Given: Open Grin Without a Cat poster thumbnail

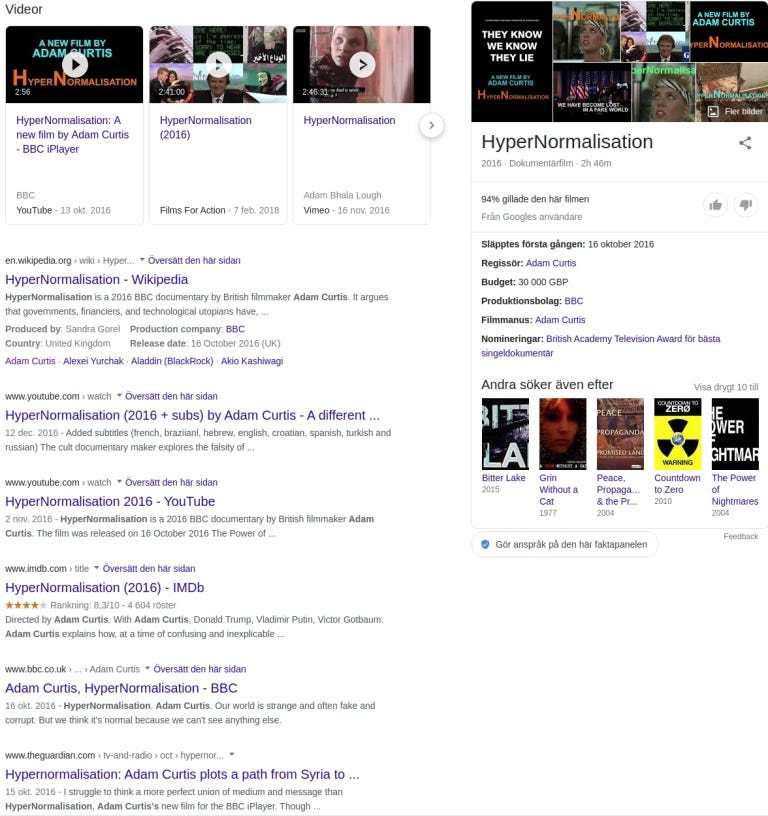Looking at the screenshot, I should point(562,434).
